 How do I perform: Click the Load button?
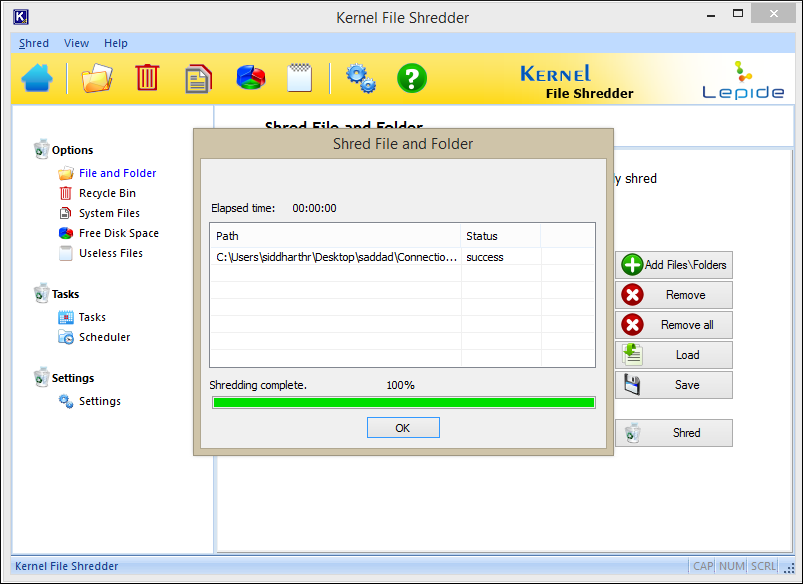pyautogui.click(x=674, y=355)
